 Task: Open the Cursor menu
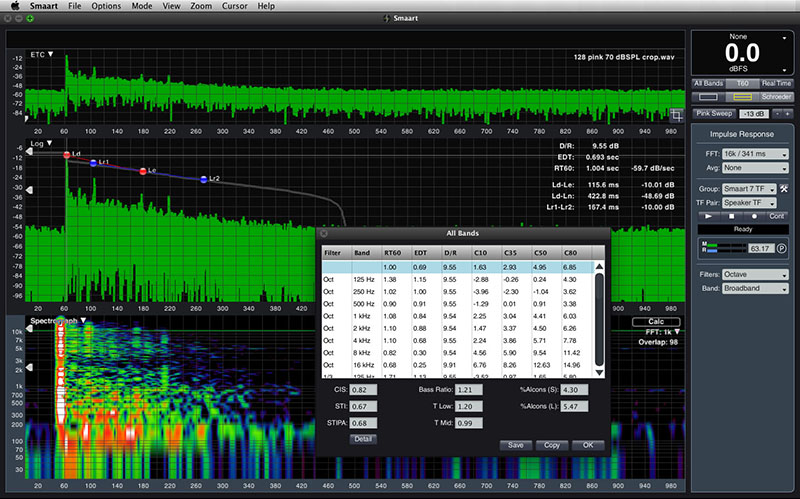click(x=235, y=6)
